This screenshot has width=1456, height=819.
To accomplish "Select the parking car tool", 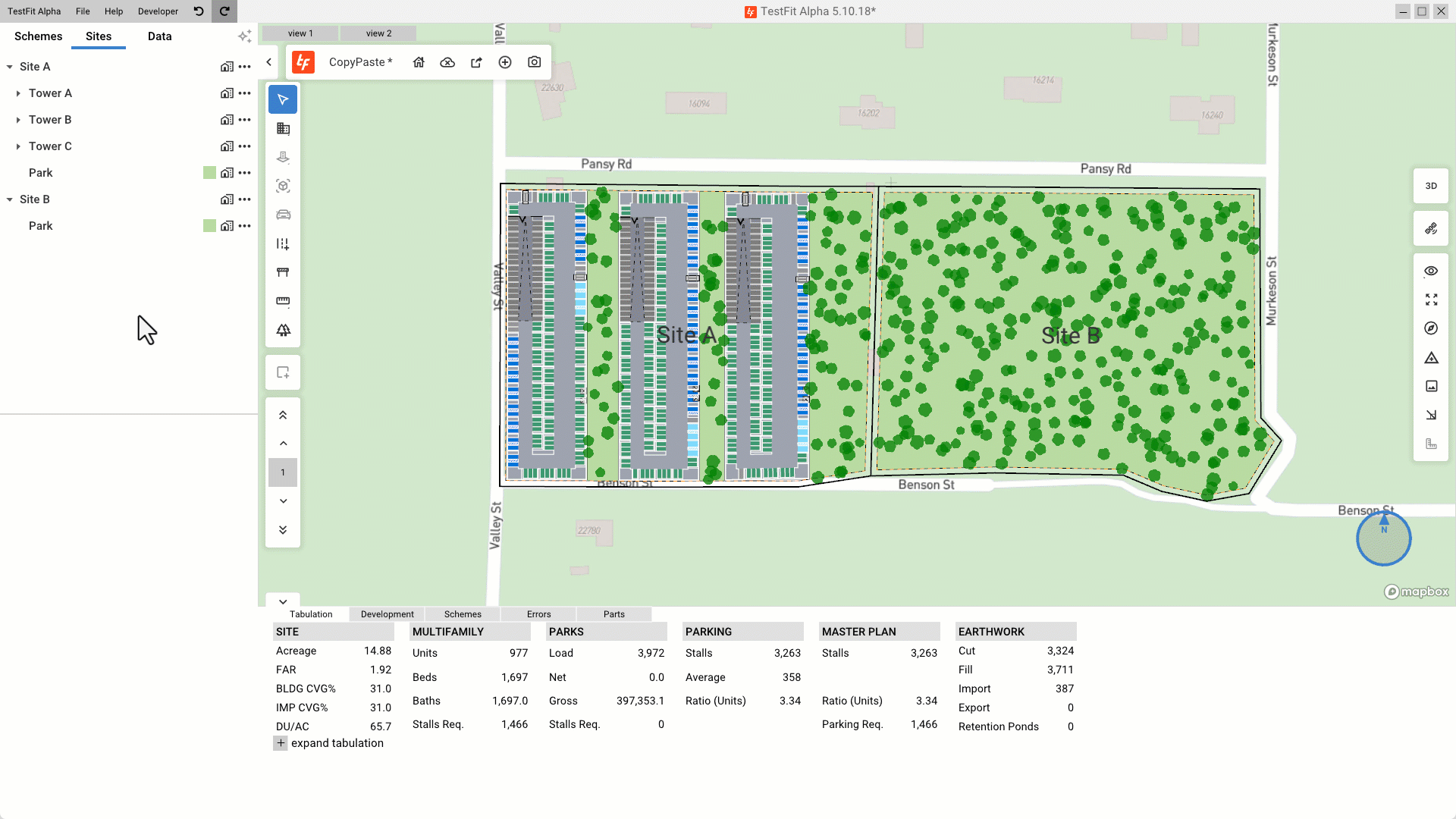I will pos(283,215).
